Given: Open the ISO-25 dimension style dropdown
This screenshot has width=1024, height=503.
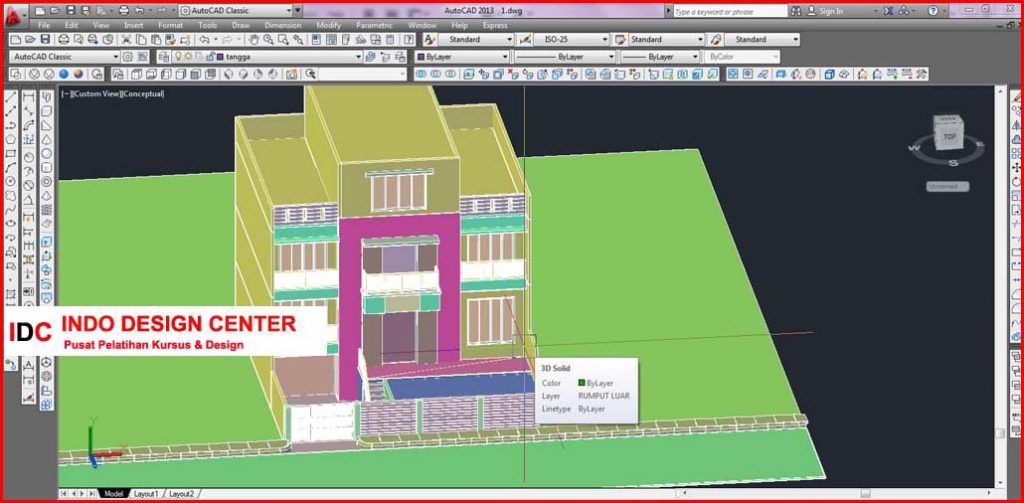Looking at the screenshot, I should point(571,40).
